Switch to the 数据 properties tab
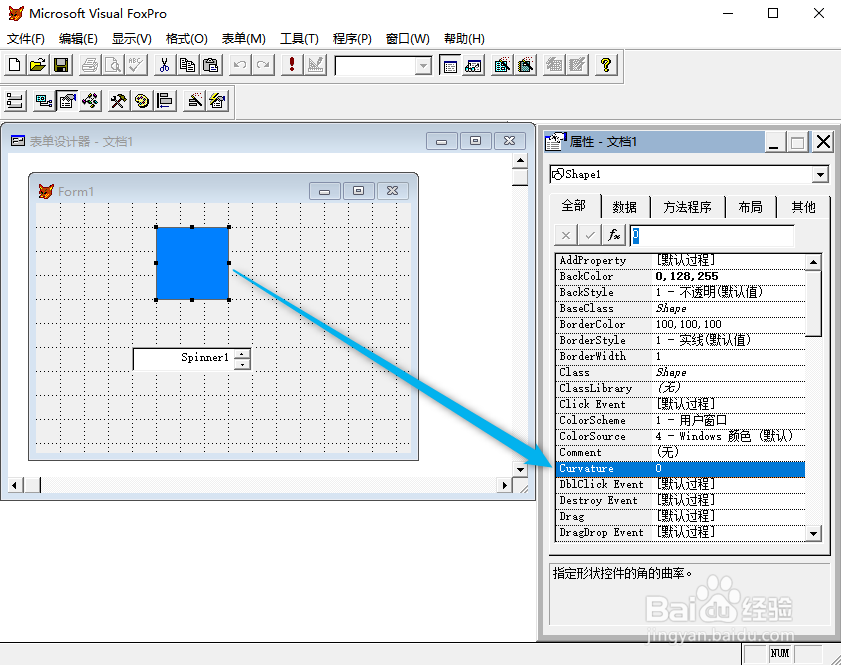 click(624, 207)
